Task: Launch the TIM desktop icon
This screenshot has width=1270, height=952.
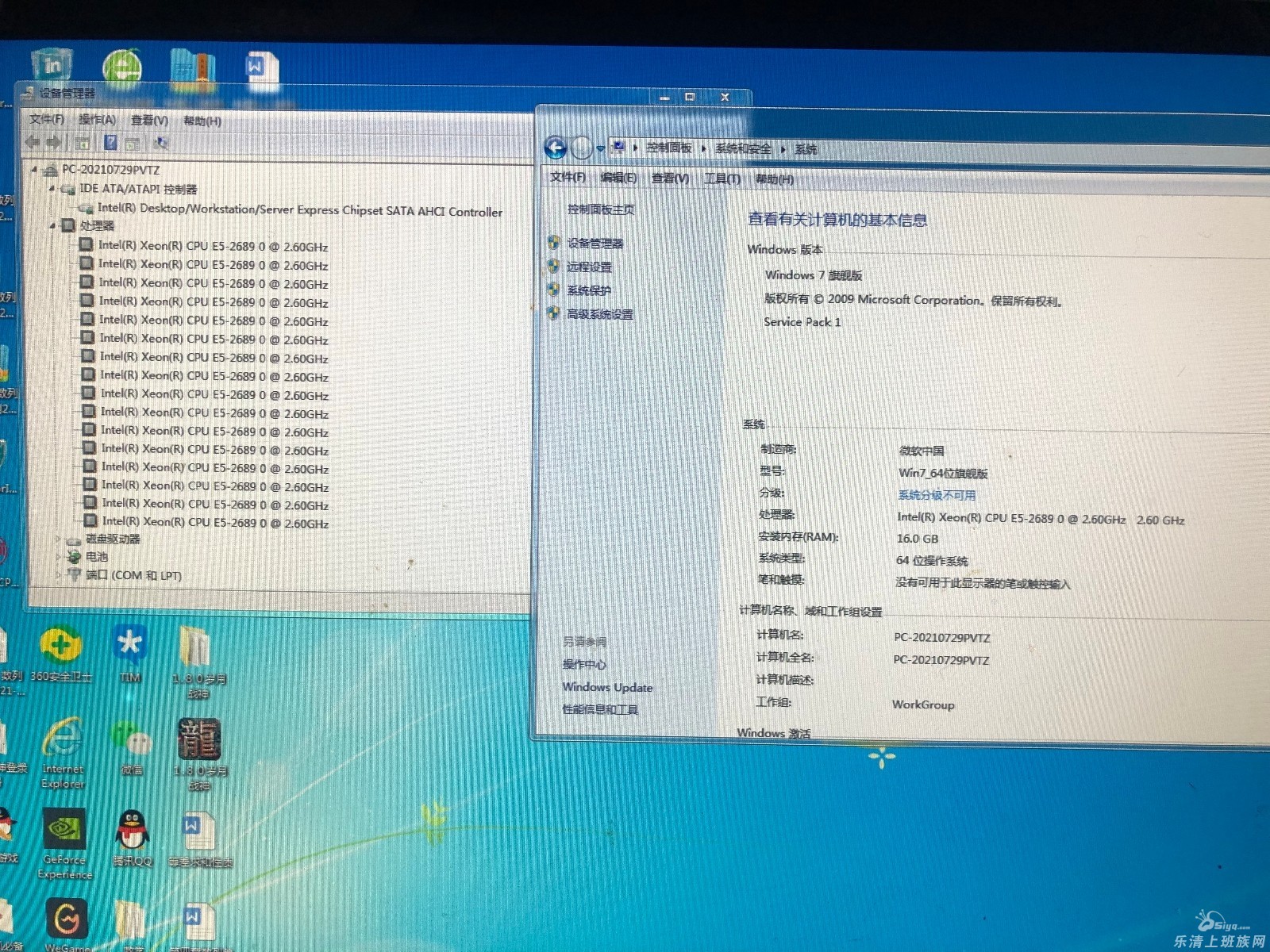Action: click(x=130, y=652)
